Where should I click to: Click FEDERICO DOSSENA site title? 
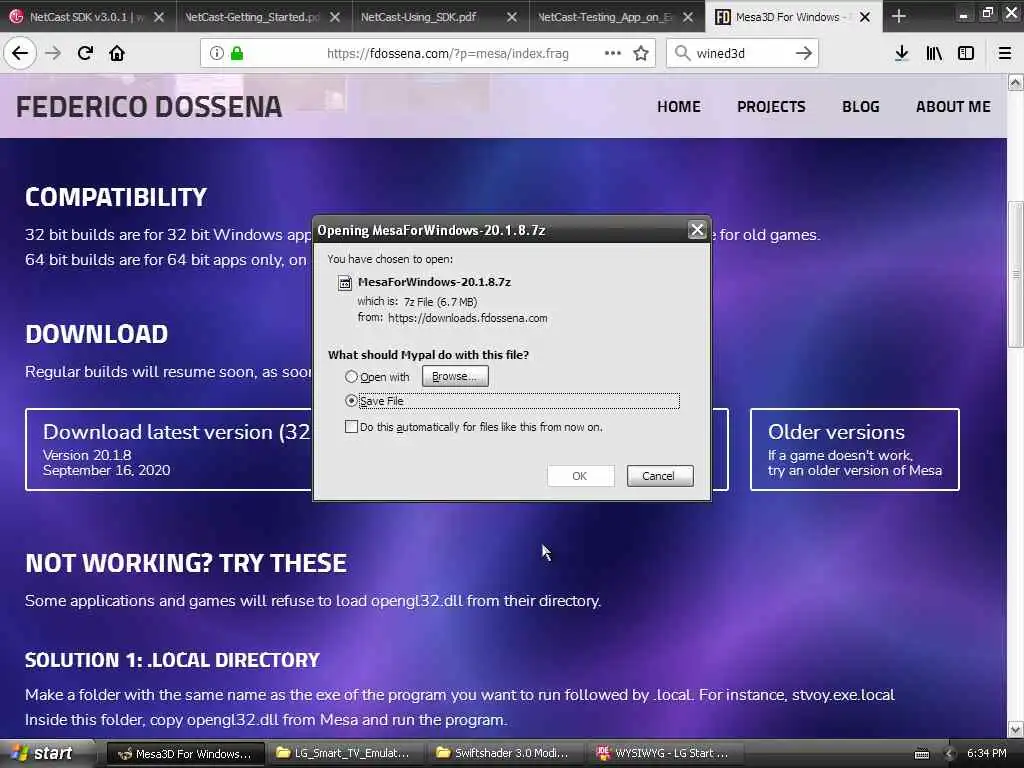click(149, 107)
